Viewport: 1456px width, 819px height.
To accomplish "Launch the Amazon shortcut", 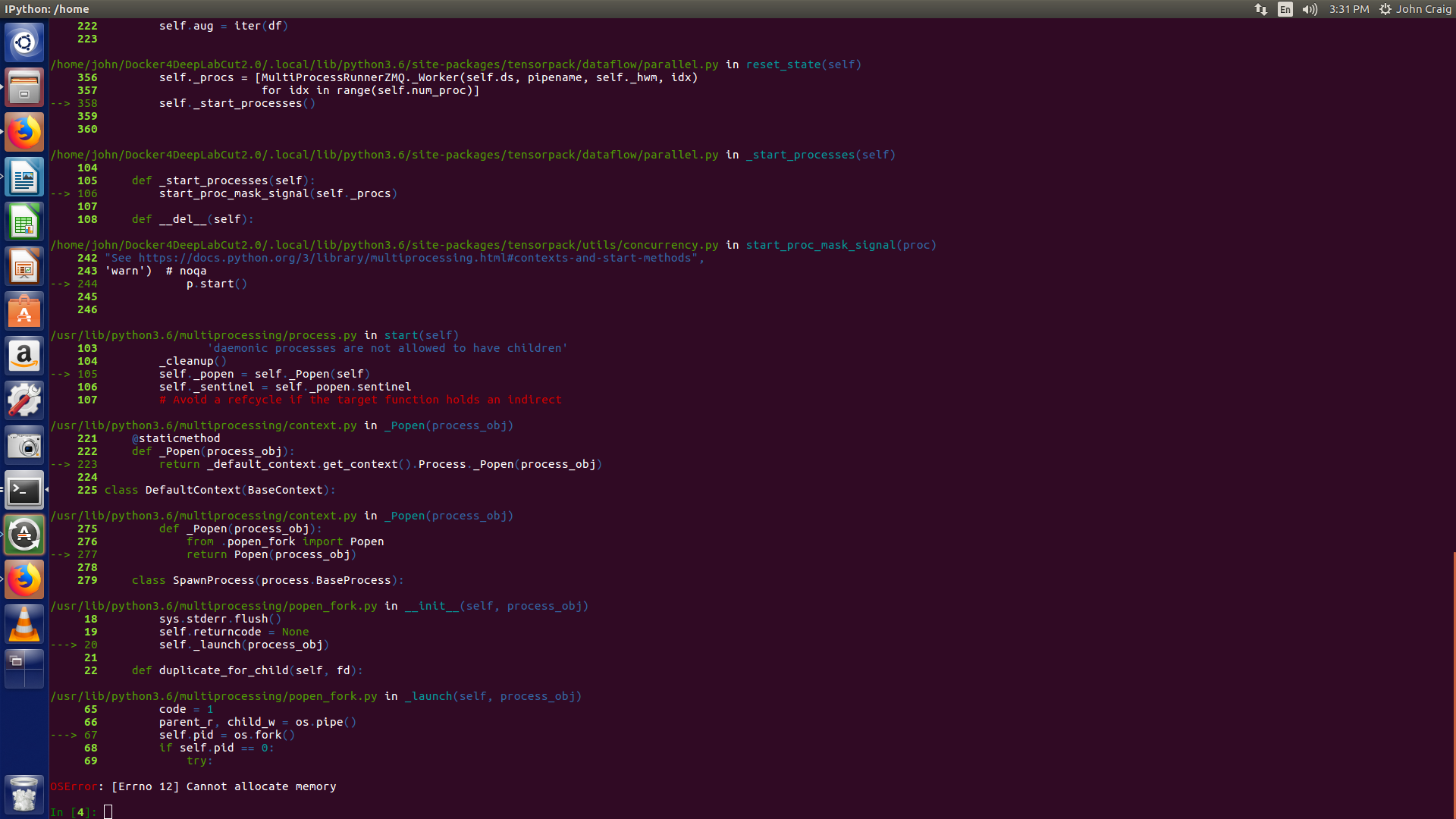I will click(24, 356).
